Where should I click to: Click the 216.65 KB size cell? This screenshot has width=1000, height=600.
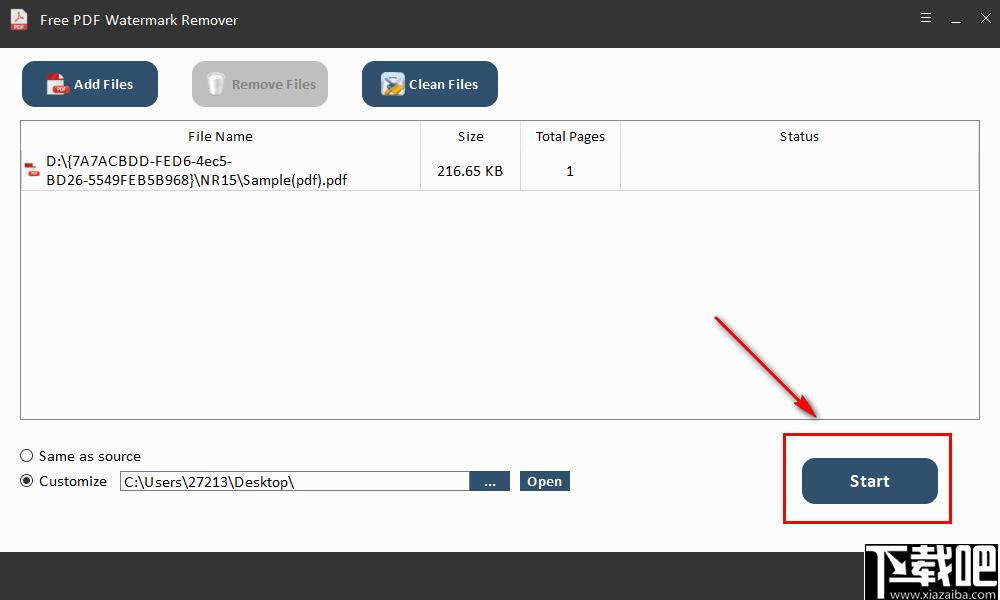(470, 171)
